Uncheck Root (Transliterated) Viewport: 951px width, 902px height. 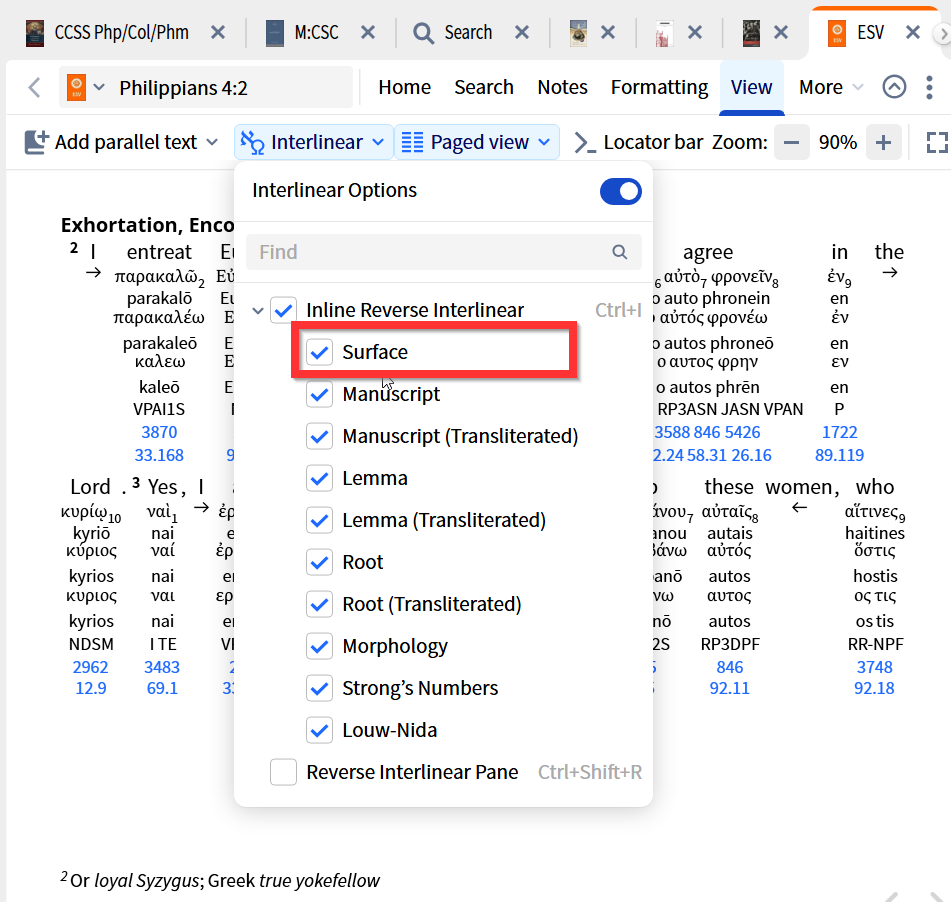pyautogui.click(x=319, y=604)
